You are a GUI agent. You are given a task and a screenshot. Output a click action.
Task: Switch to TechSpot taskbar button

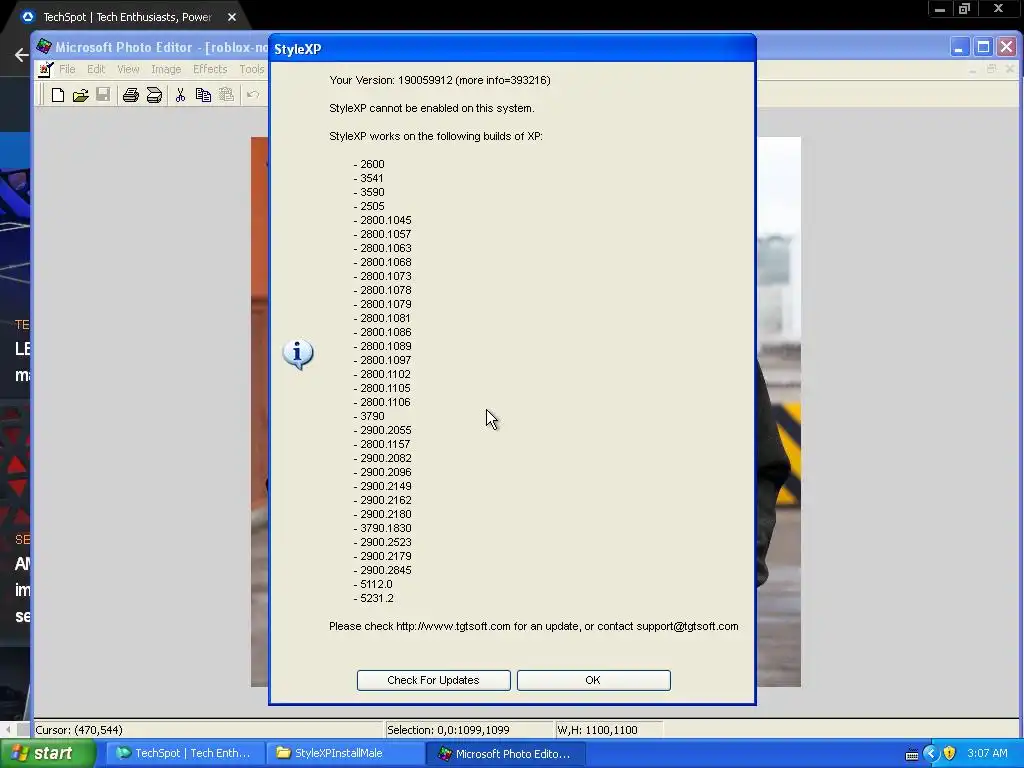(184, 753)
